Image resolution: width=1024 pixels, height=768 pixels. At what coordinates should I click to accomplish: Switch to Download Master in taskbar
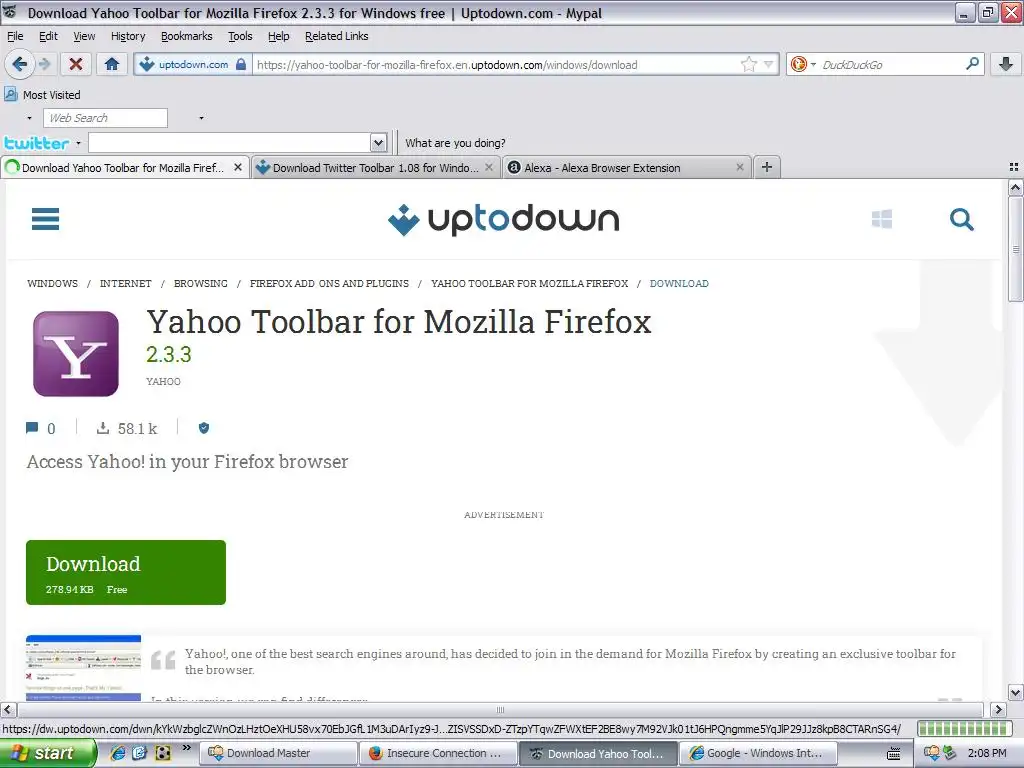[x=278, y=753]
